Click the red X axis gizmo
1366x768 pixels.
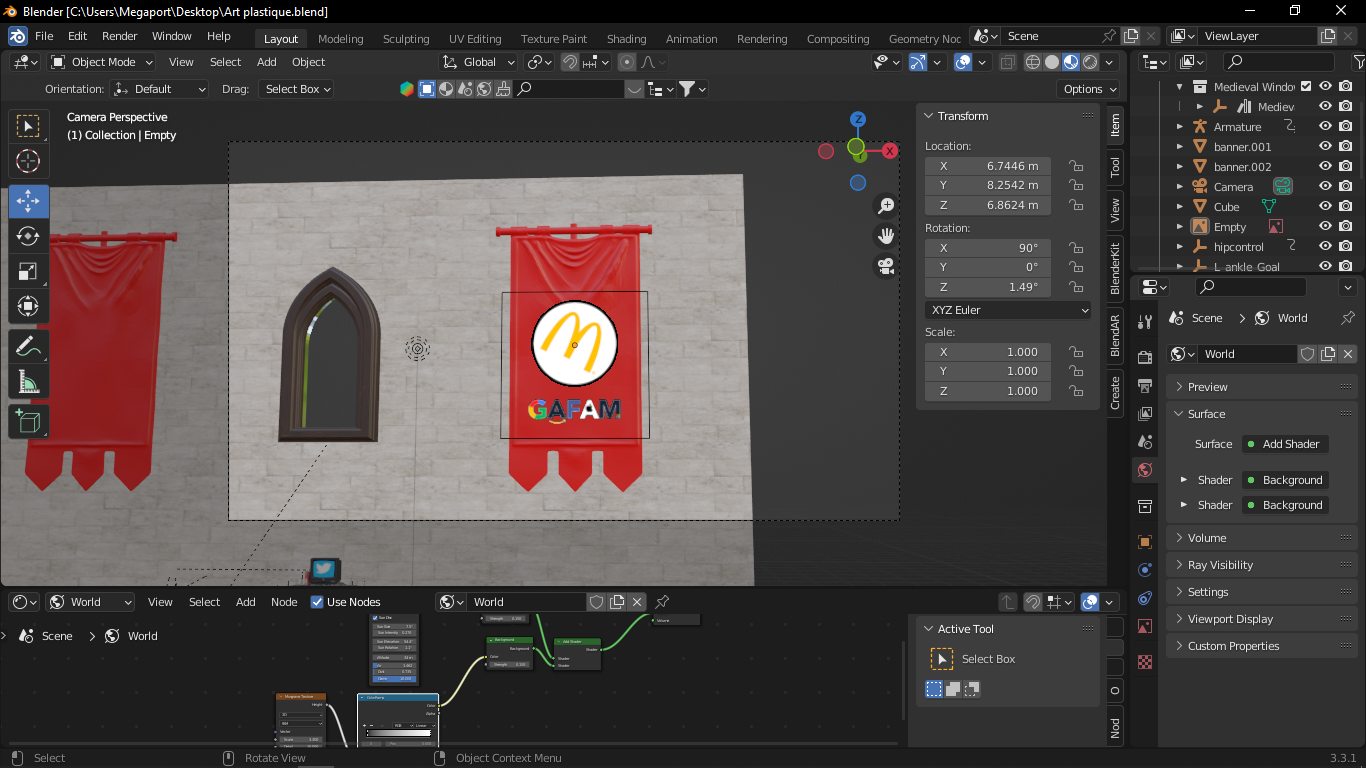[x=890, y=151]
